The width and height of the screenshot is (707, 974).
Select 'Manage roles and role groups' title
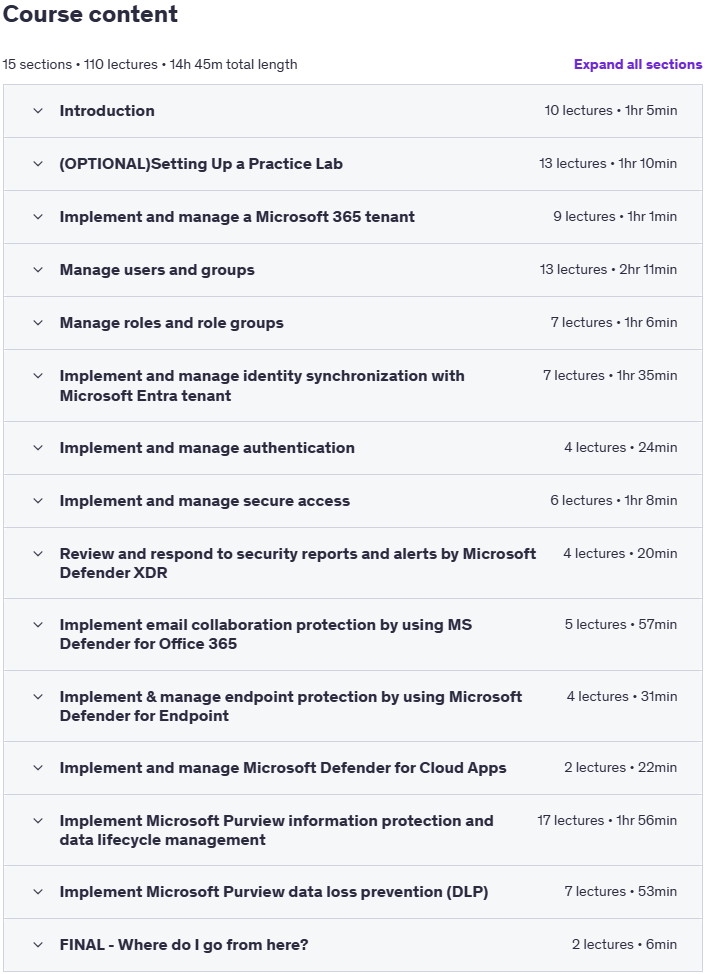tap(171, 323)
